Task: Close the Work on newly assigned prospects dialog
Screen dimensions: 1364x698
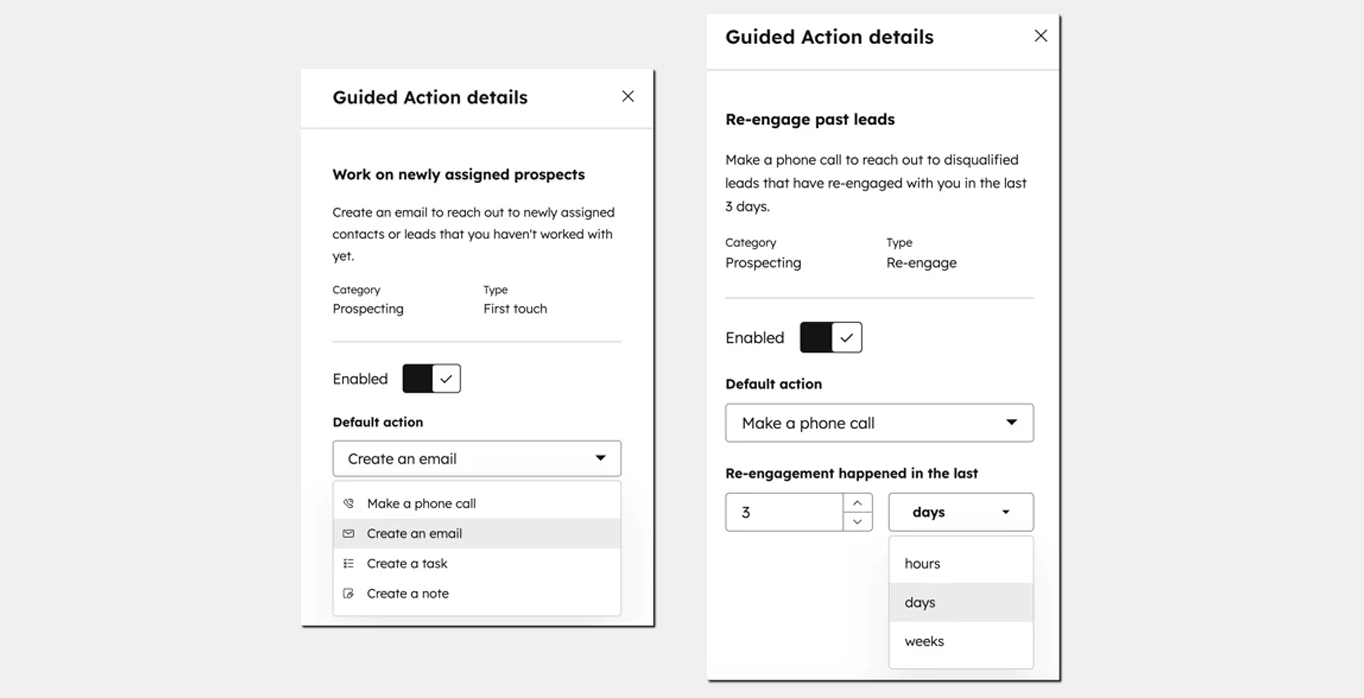Action: point(627,96)
